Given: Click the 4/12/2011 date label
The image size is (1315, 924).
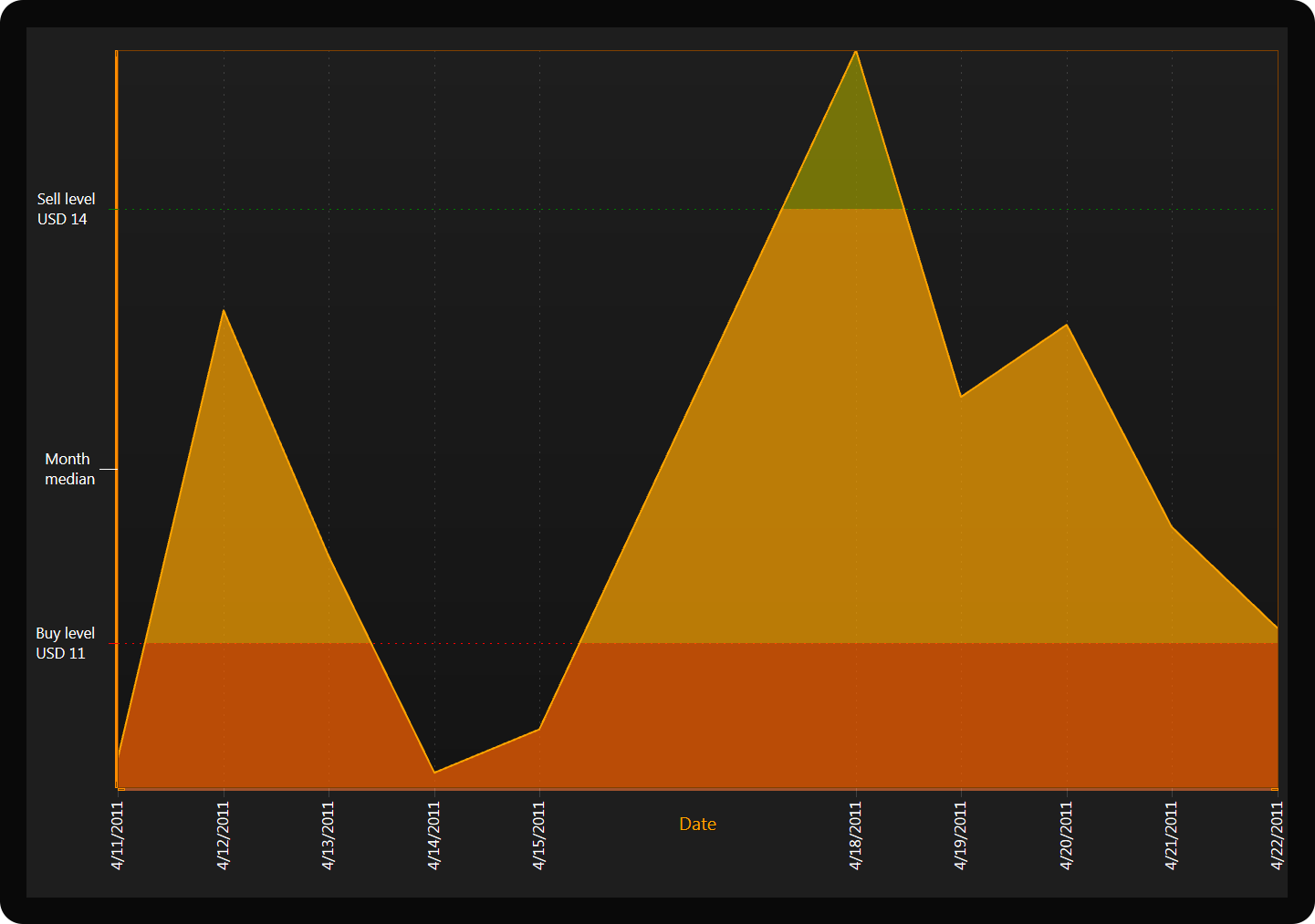Looking at the screenshot, I should click(224, 836).
